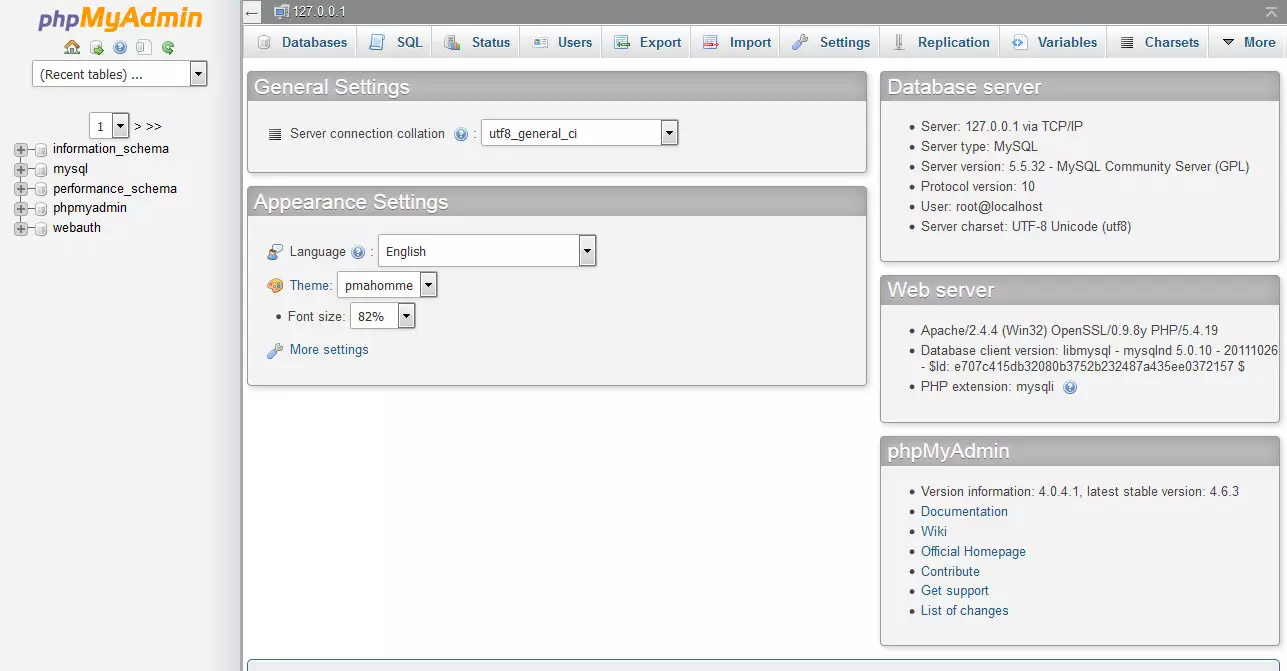Click the Contribute link

click(950, 572)
